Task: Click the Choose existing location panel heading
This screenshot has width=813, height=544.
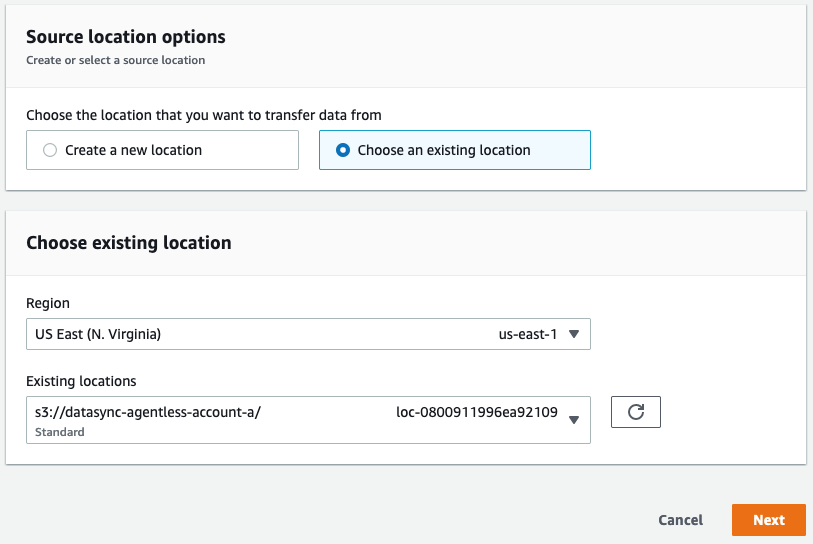Action: click(128, 242)
